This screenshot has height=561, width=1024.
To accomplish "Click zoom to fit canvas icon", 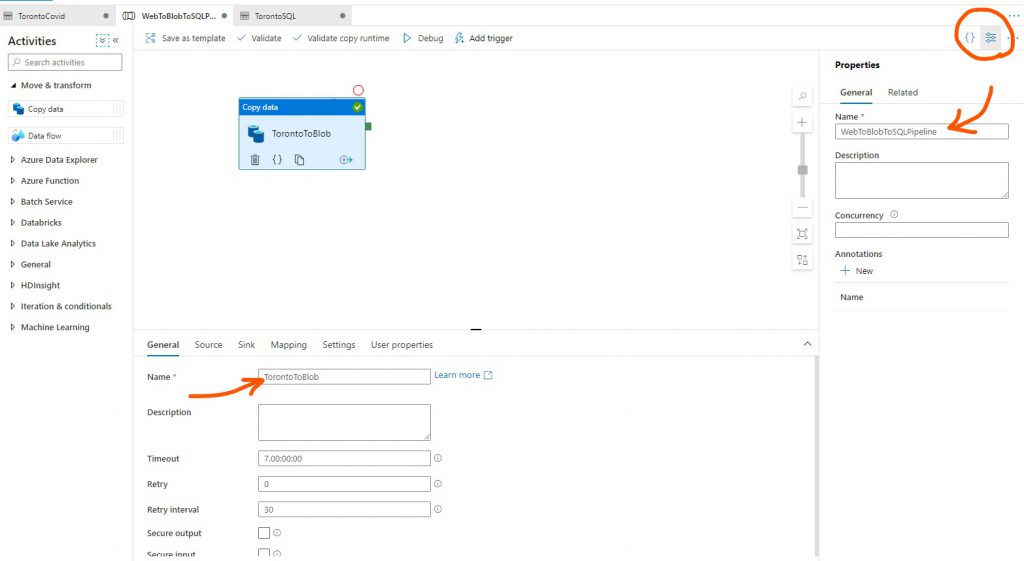I will pos(802,234).
